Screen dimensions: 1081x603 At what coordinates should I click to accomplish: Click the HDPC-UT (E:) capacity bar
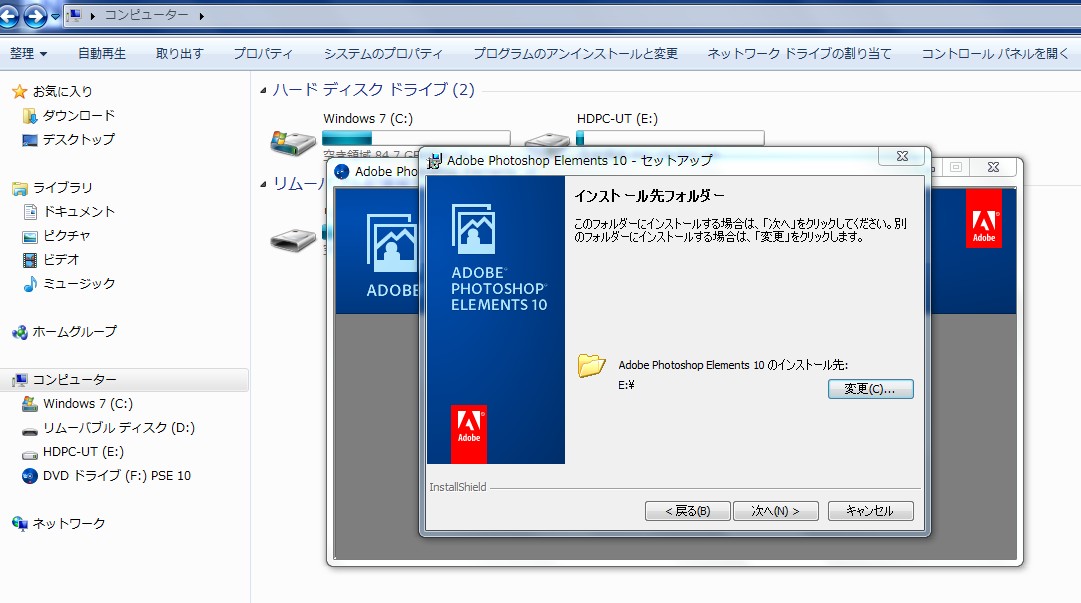670,138
